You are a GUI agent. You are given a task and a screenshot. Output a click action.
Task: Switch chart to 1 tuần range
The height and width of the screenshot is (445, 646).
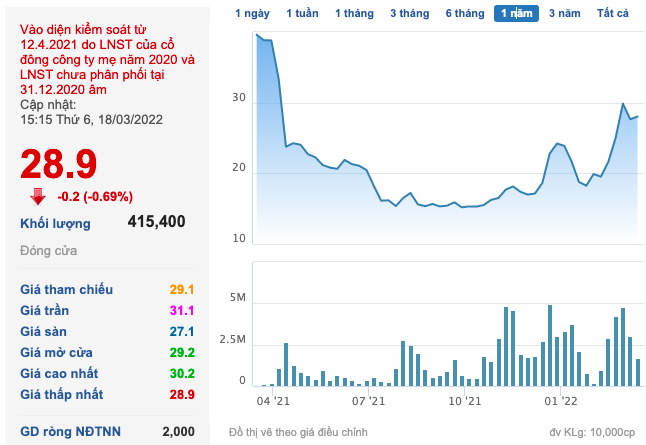tap(303, 14)
